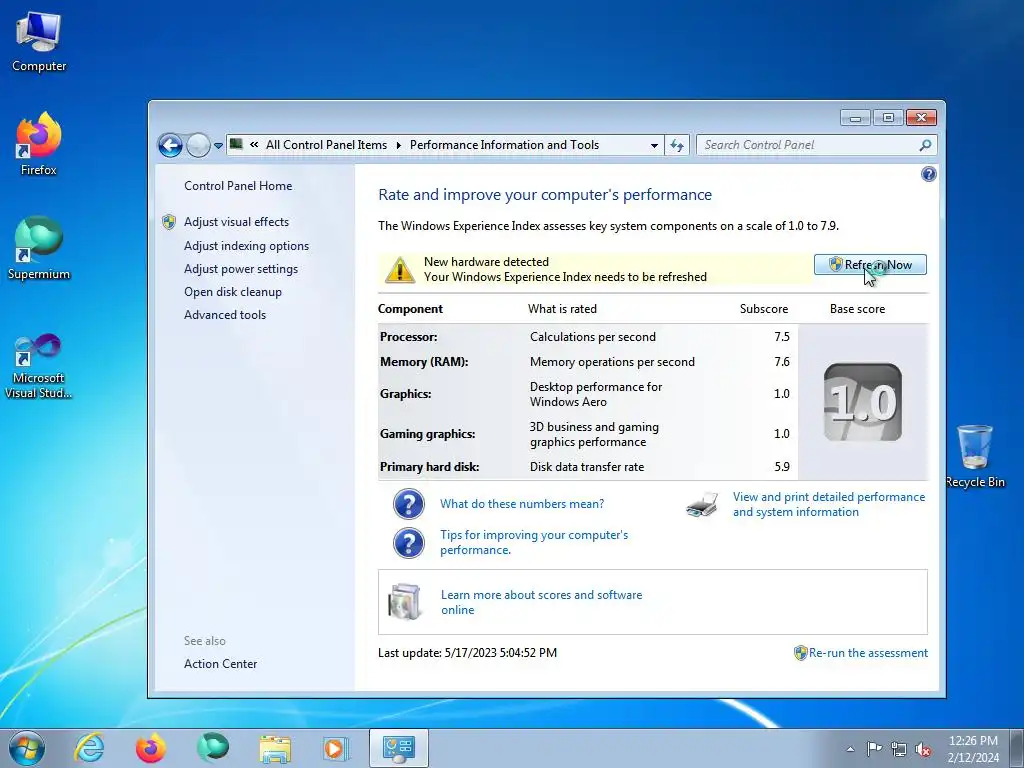Show hidden tray icons arrow
The width and height of the screenshot is (1024, 768).
[x=850, y=749]
